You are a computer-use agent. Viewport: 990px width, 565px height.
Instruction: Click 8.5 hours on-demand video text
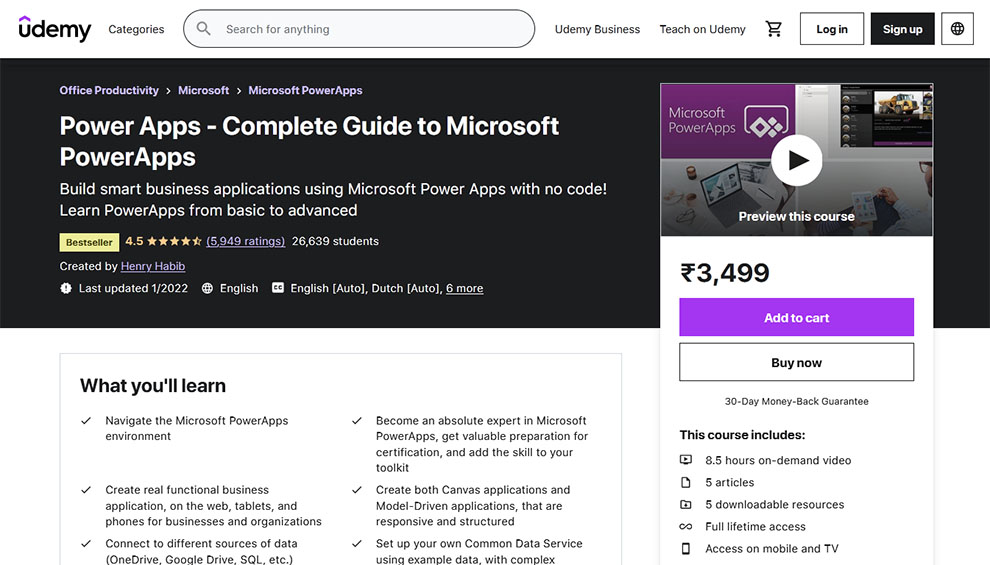pos(778,460)
